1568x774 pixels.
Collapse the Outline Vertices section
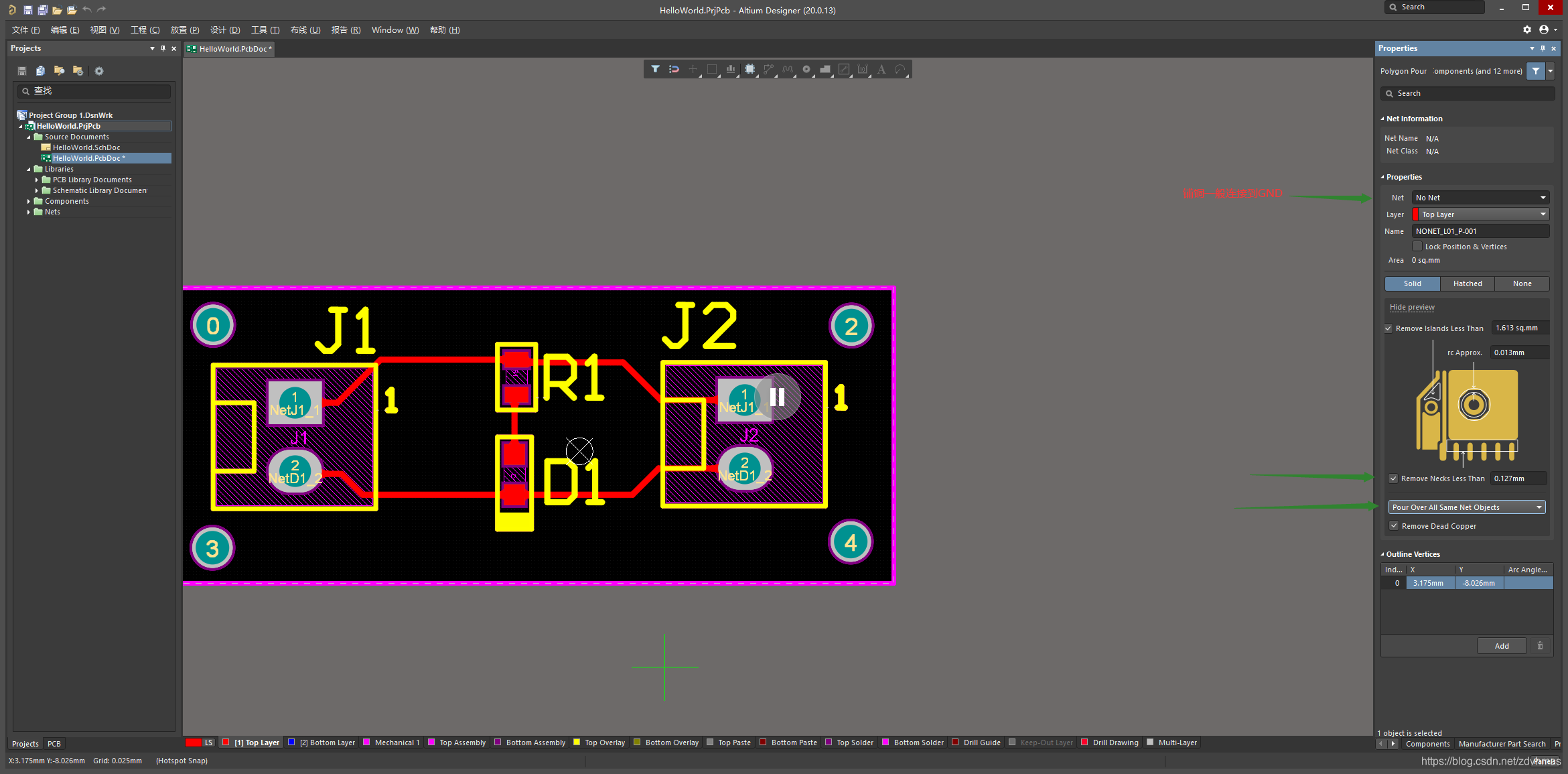click(x=1382, y=554)
